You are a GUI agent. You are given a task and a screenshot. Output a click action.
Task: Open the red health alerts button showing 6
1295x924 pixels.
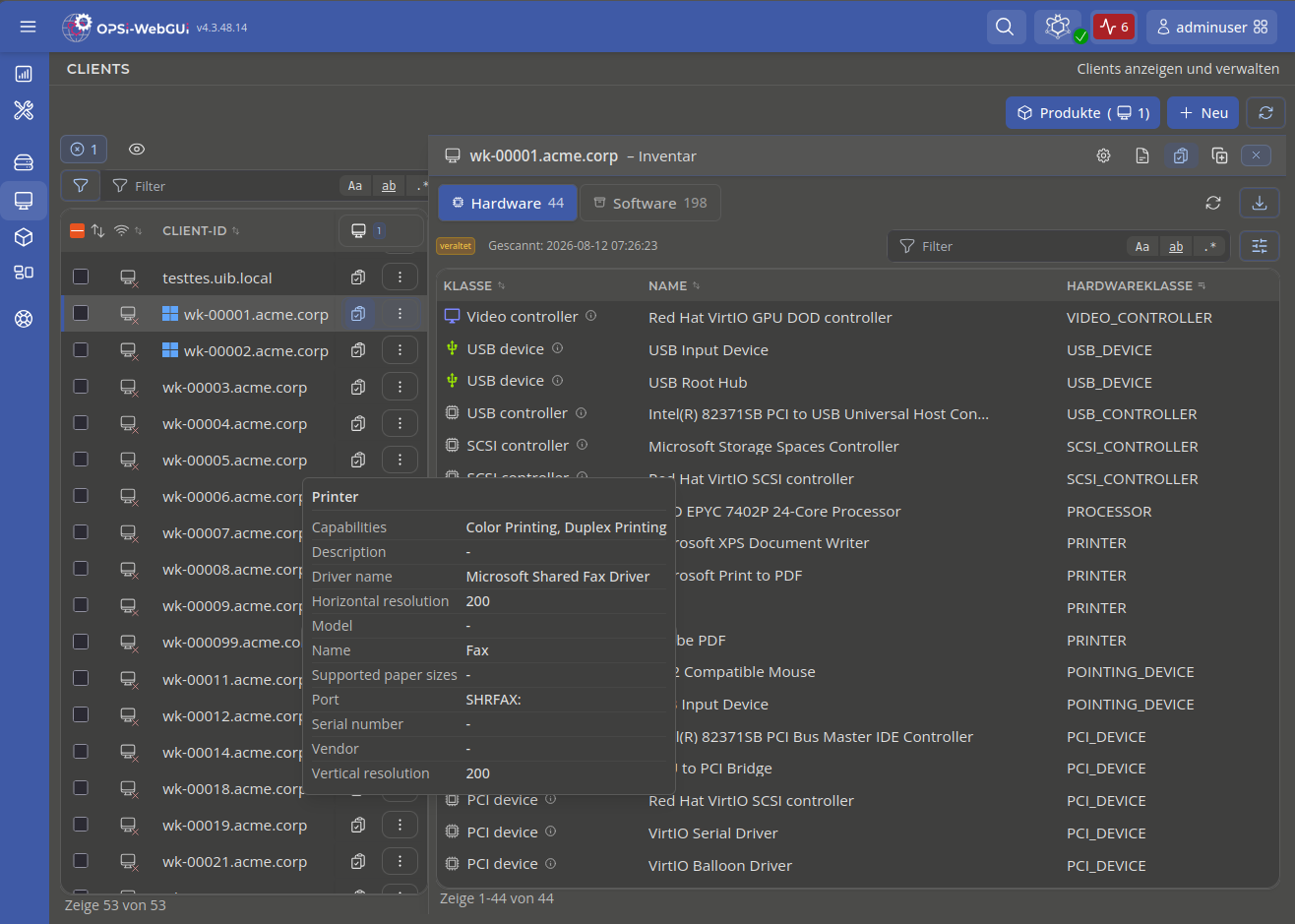click(1114, 28)
